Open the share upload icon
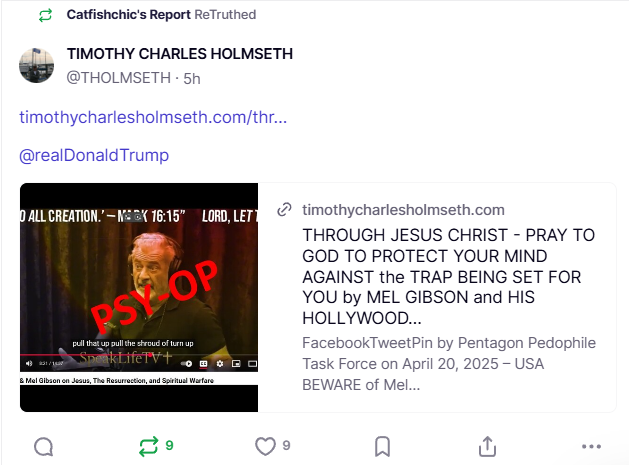Image resolution: width=629 pixels, height=465 pixels. [x=487, y=446]
